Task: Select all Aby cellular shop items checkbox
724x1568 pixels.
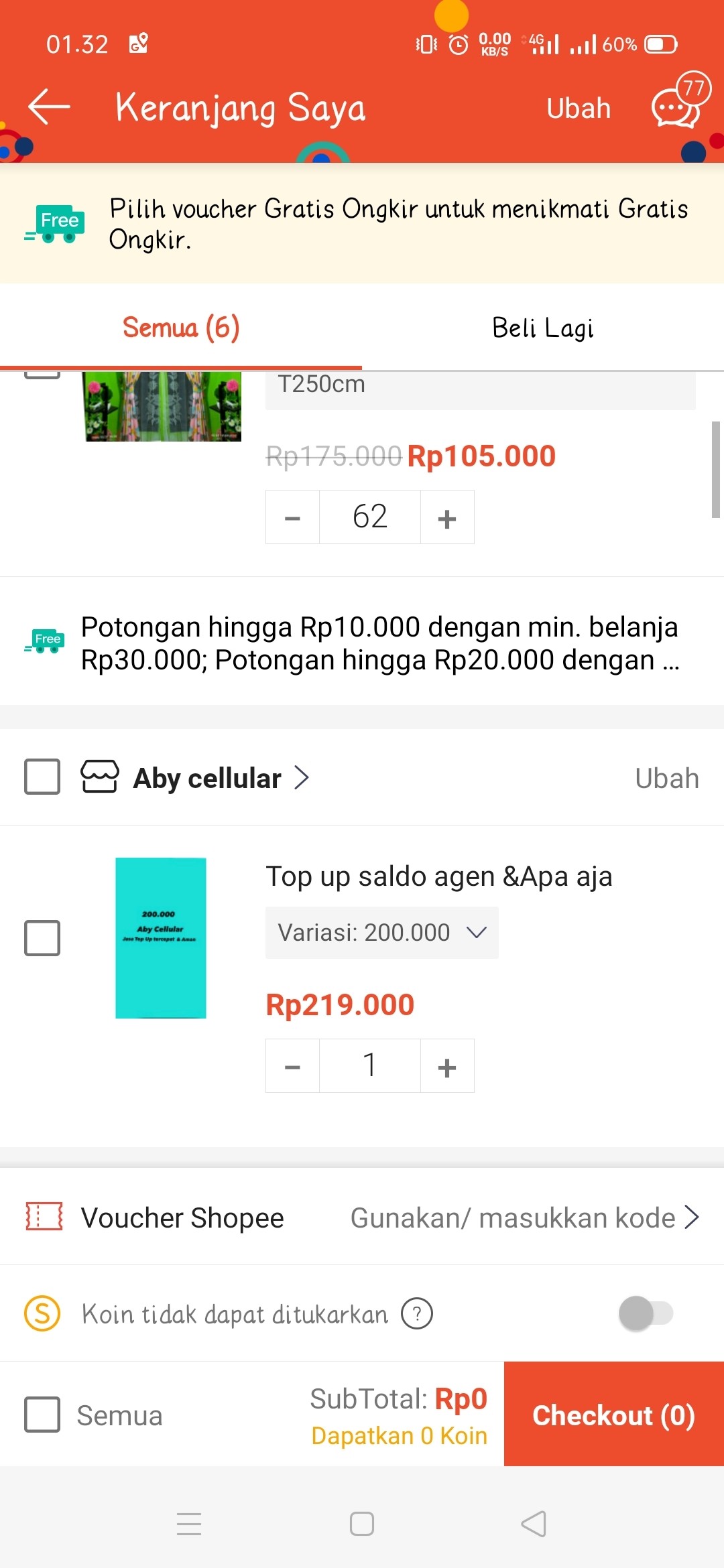Action: click(x=42, y=777)
